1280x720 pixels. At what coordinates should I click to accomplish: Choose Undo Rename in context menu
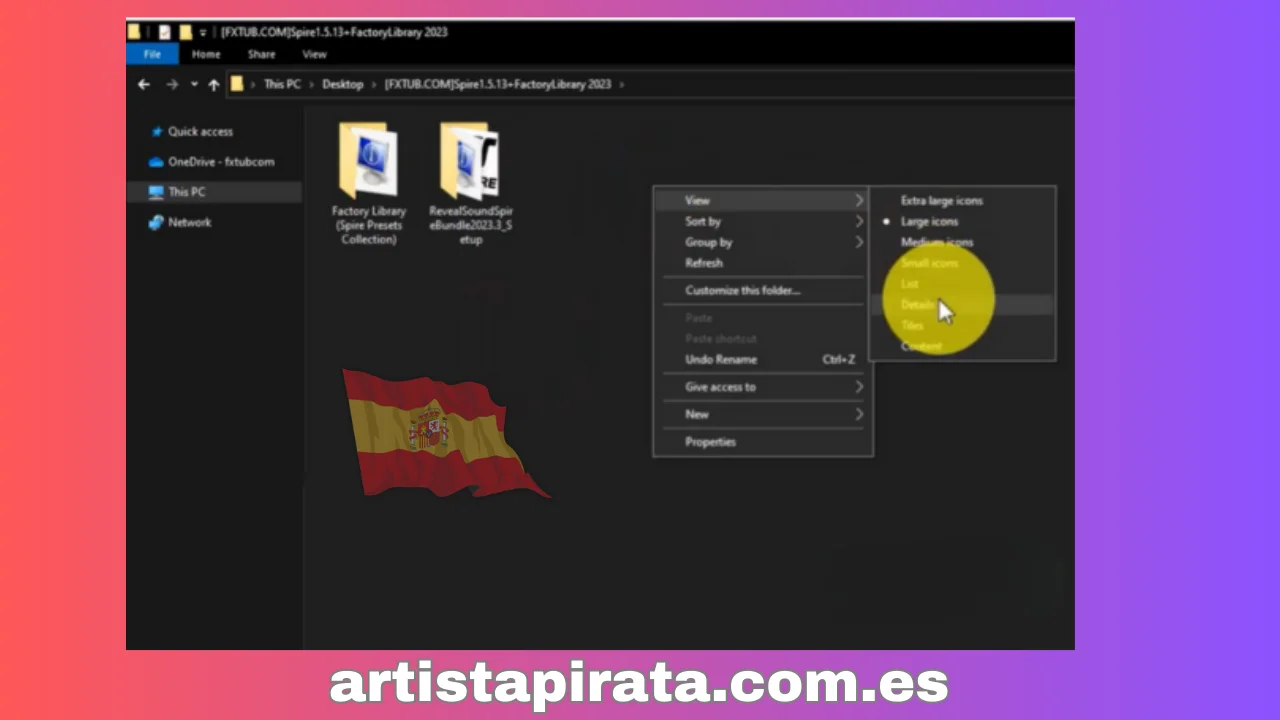762,360
